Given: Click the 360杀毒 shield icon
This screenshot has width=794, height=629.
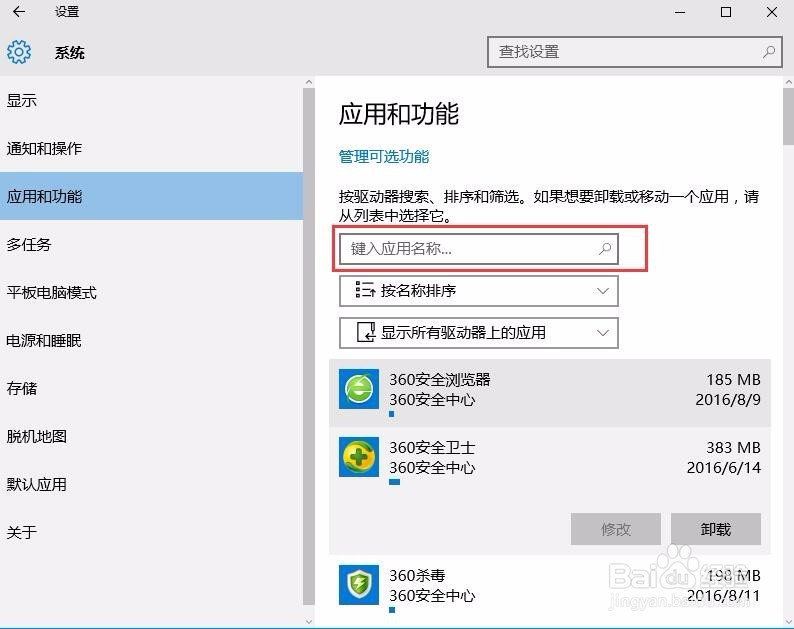Looking at the screenshot, I should (359, 585).
